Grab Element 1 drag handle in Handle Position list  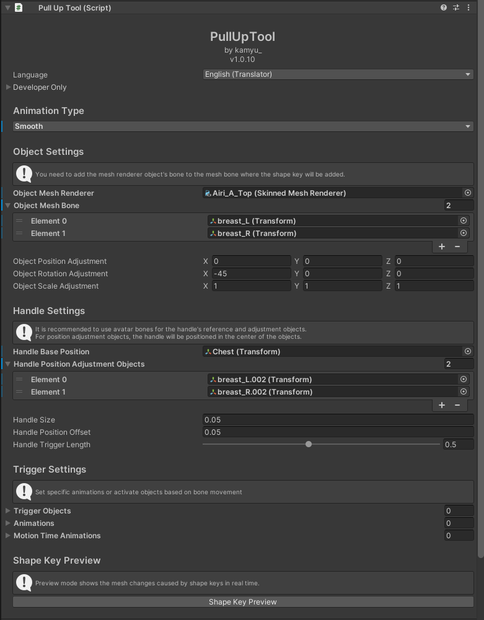tap(19, 392)
